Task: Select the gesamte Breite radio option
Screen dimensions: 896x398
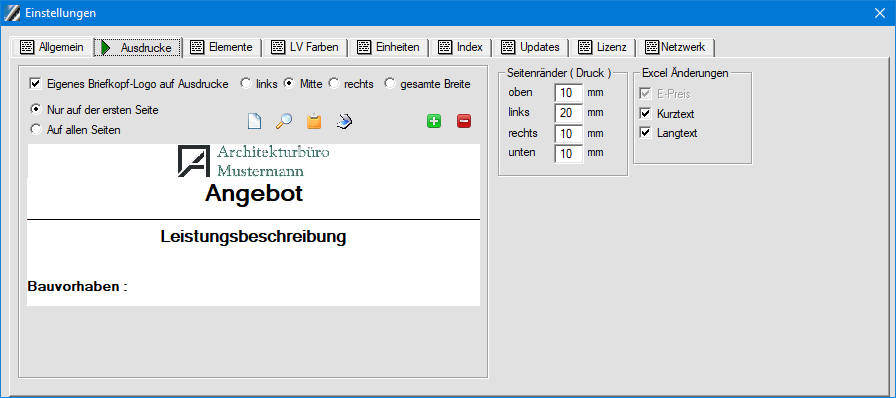Action: [x=390, y=84]
